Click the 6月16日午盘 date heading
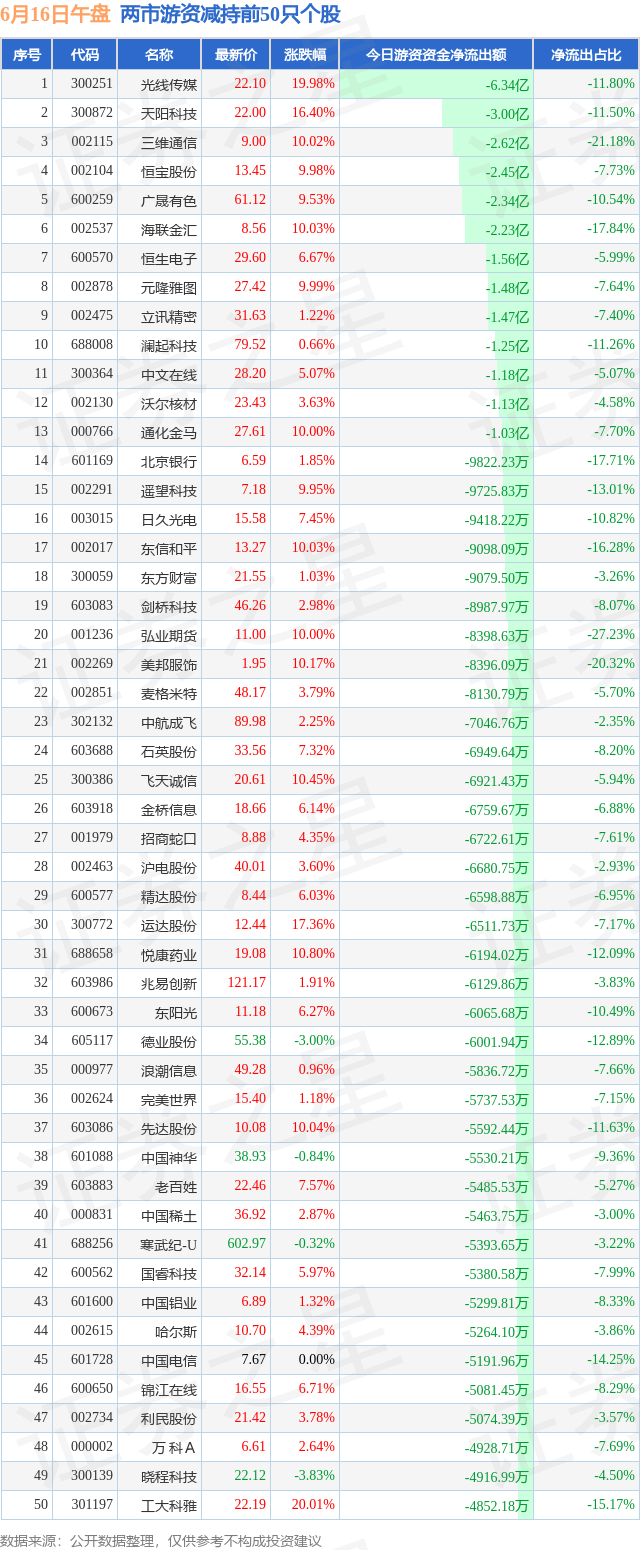640x1550 pixels. 56,15
